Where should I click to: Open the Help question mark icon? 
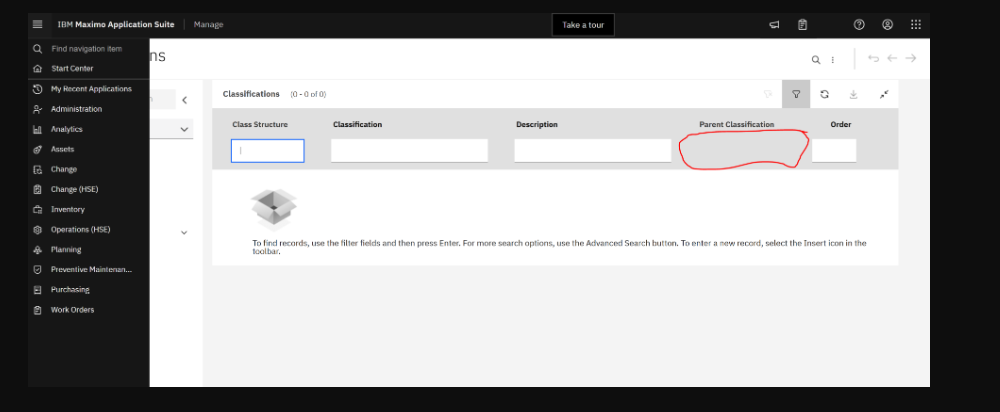click(859, 24)
